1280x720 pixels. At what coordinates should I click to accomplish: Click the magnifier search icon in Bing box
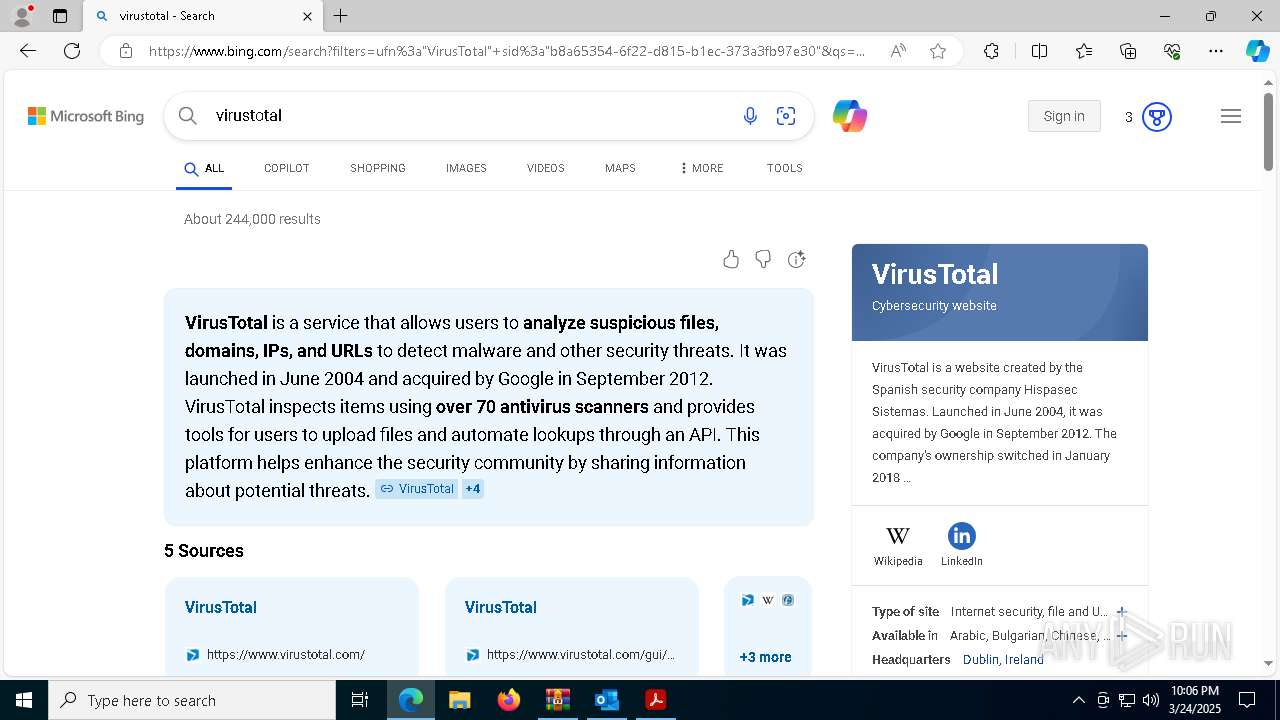[x=187, y=116]
